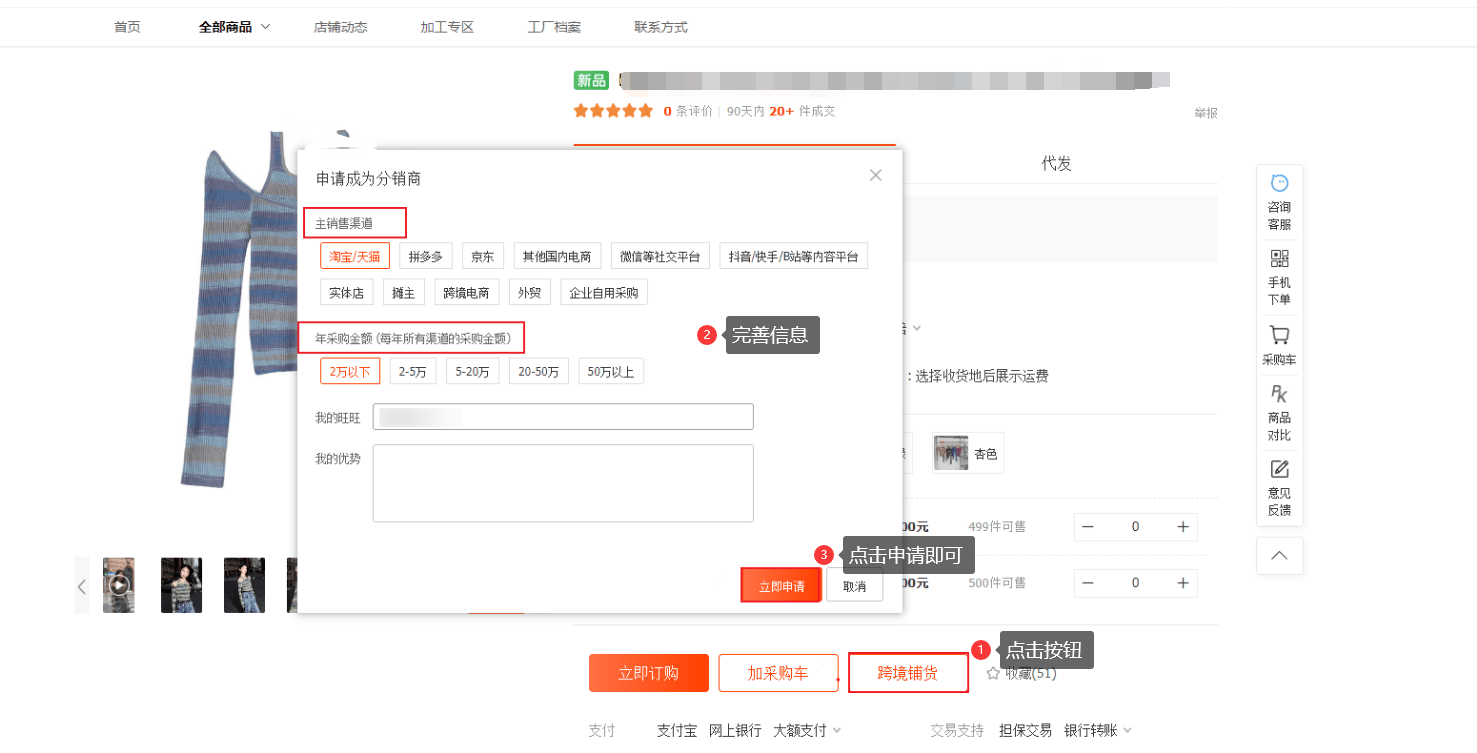Select the 杏色 color swatch
Image resolution: width=1477 pixels, height=753 pixels.
click(x=968, y=453)
